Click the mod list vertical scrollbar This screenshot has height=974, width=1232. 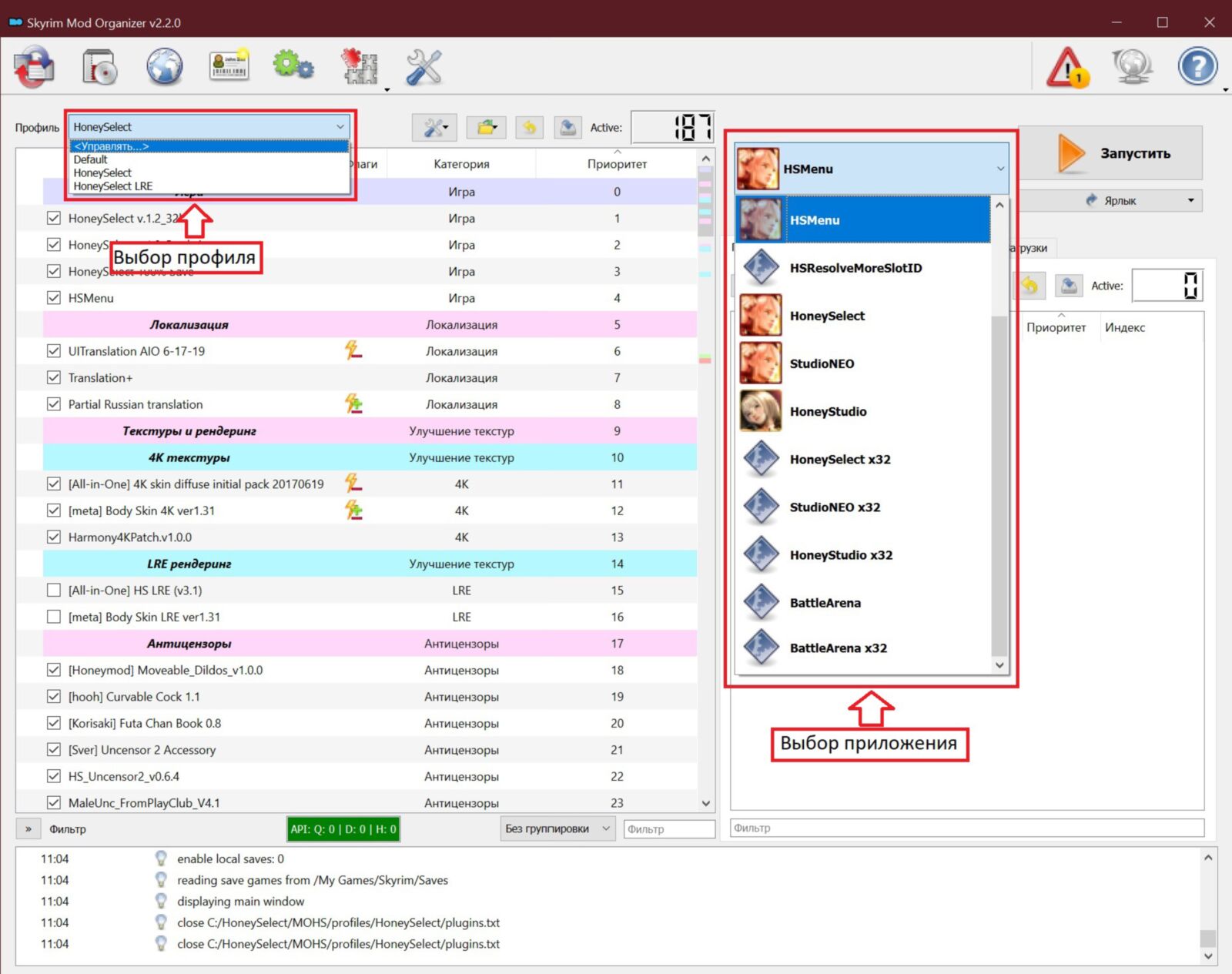click(706, 481)
